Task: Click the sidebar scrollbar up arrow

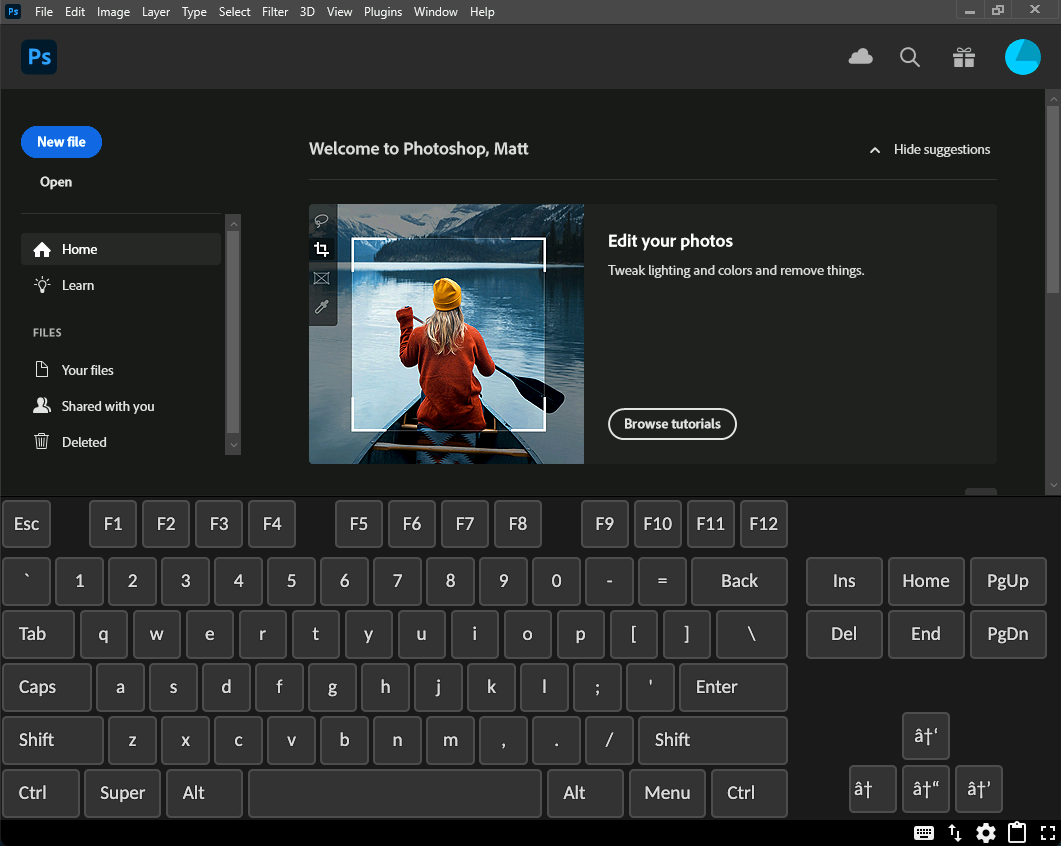Action: [x=233, y=222]
